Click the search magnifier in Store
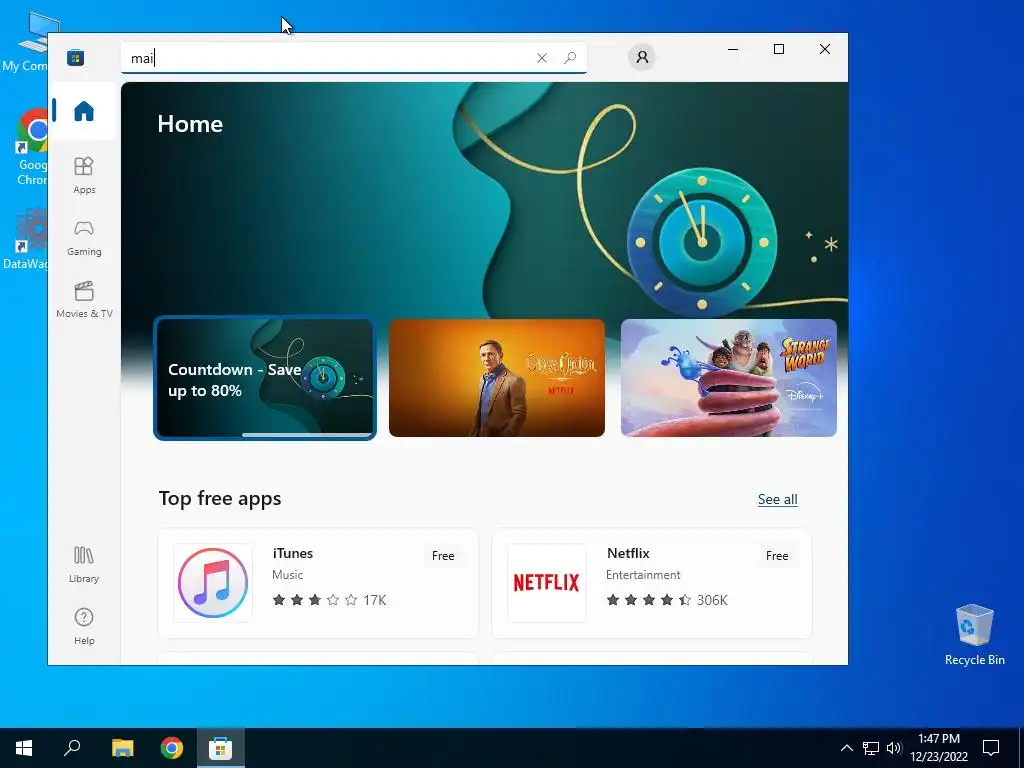Screen dimensions: 1024x768 [x=570, y=58]
